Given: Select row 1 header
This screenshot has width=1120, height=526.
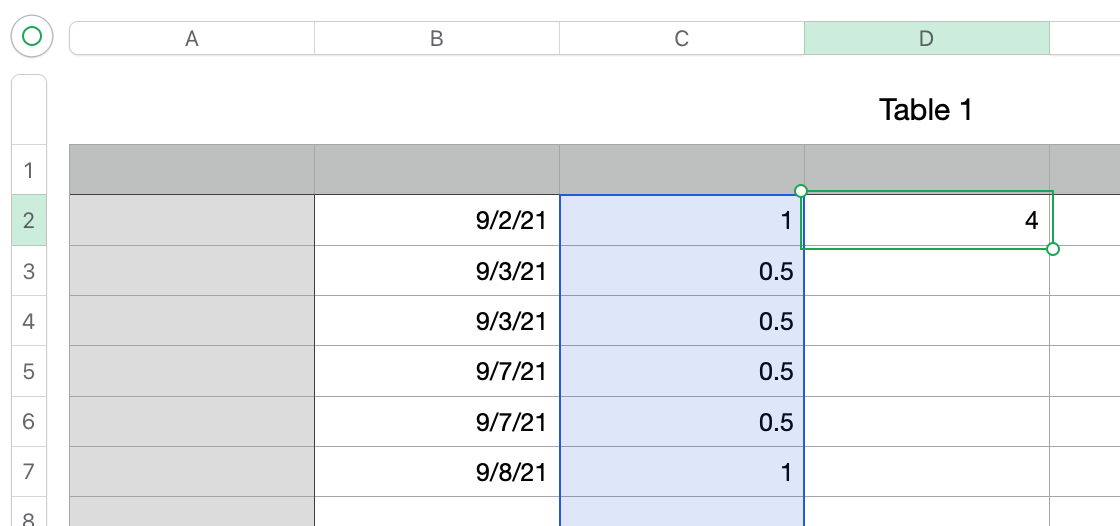Looking at the screenshot, I should [x=29, y=170].
